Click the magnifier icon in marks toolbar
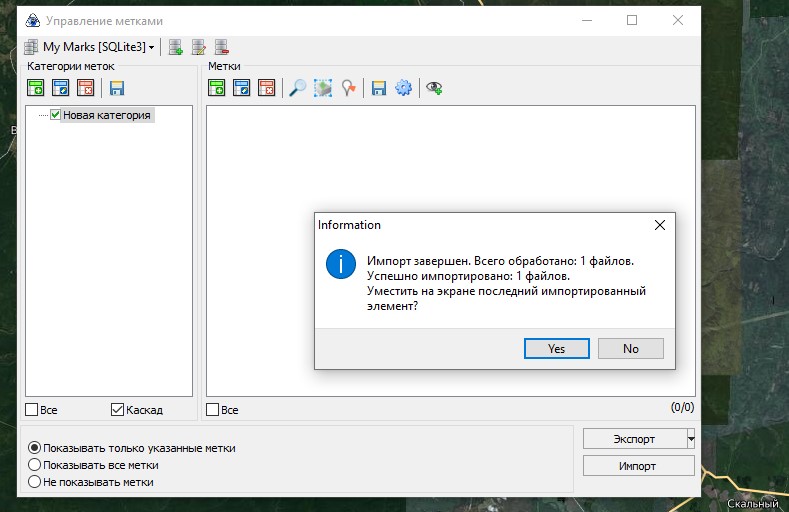The image size is (789, 512). coord(297,88)
